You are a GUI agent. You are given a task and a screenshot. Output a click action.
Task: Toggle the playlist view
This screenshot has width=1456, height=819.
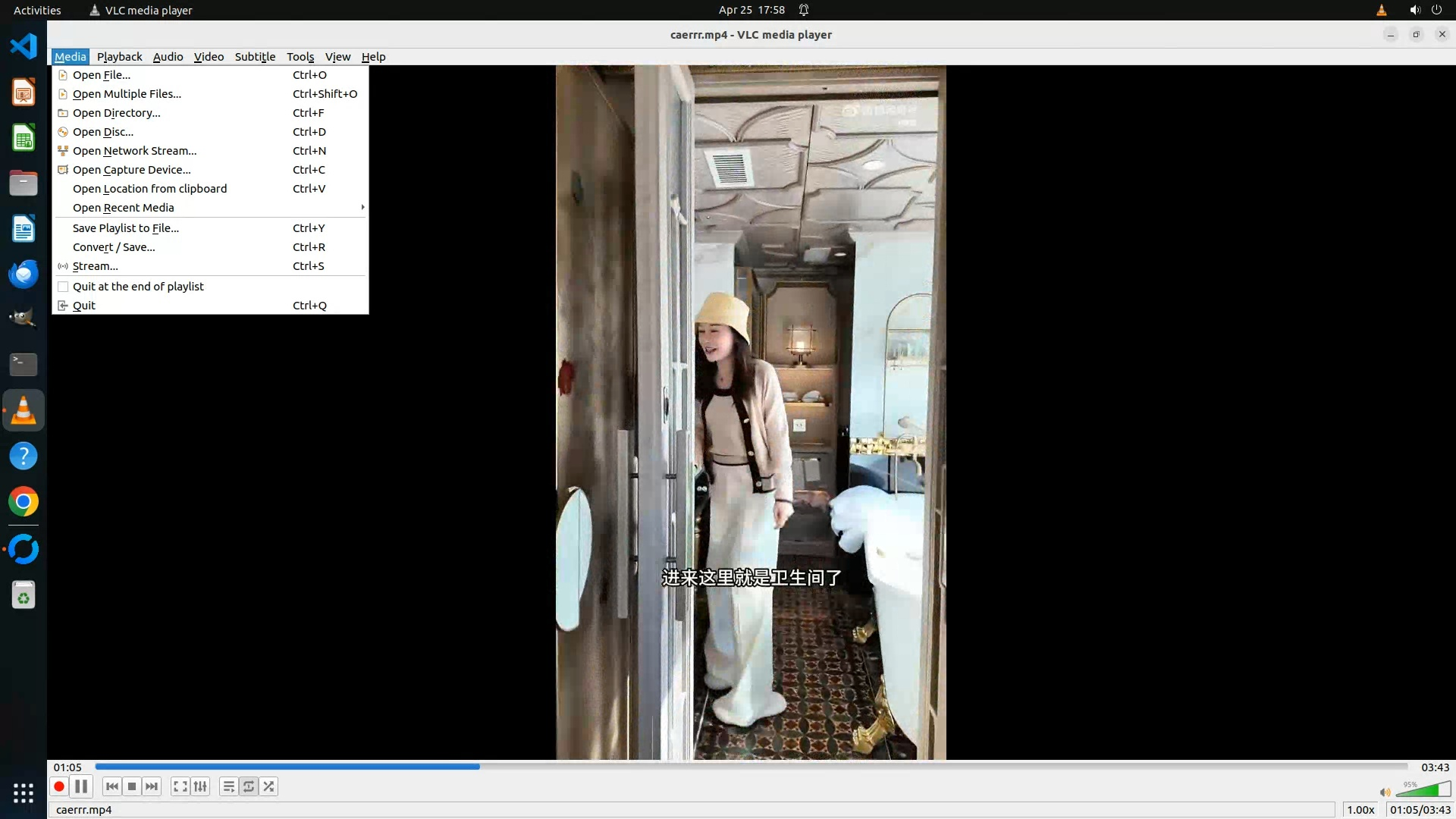228,787
